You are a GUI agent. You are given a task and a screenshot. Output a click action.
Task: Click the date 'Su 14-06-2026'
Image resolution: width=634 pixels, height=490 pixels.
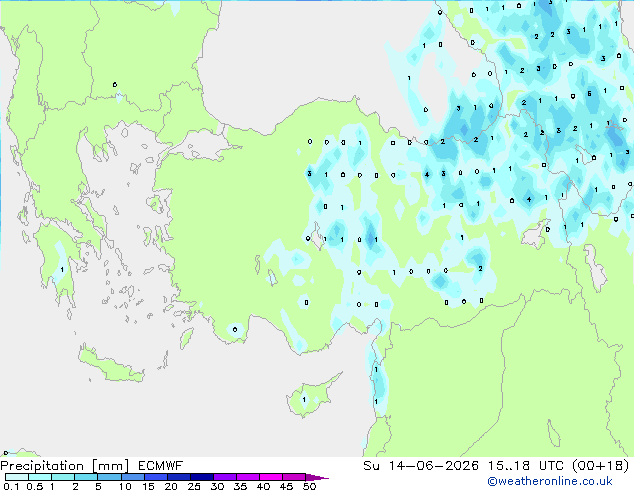(421, 466)
